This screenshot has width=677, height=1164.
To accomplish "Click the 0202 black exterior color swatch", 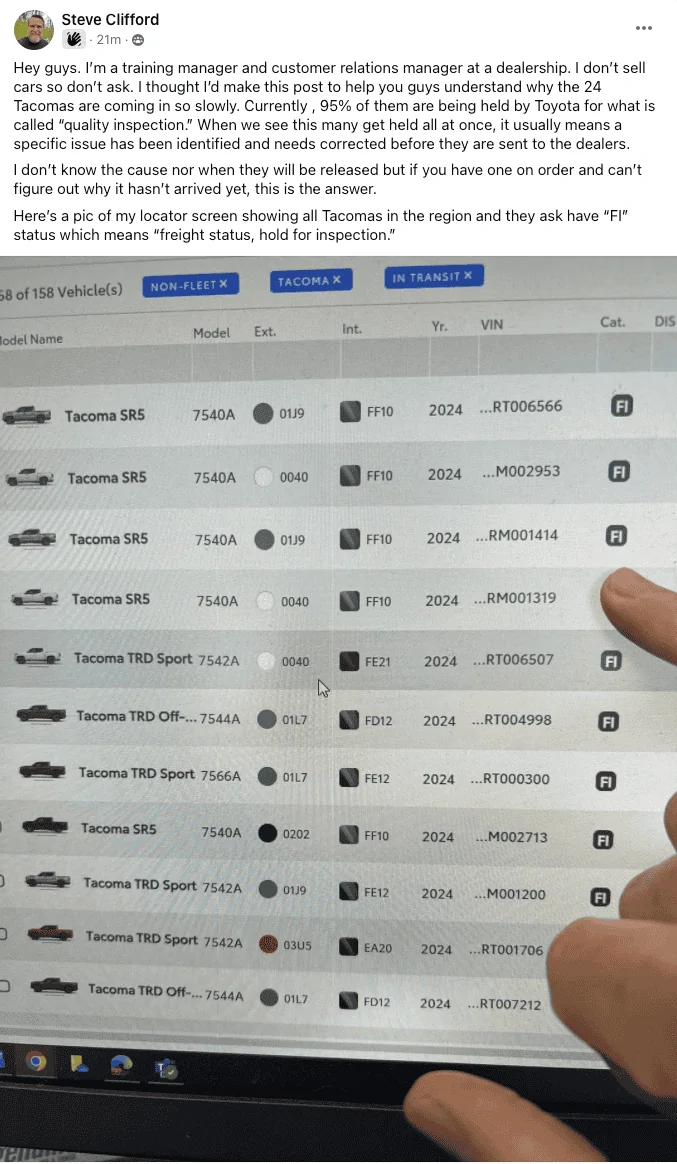I will coord(267,833).
